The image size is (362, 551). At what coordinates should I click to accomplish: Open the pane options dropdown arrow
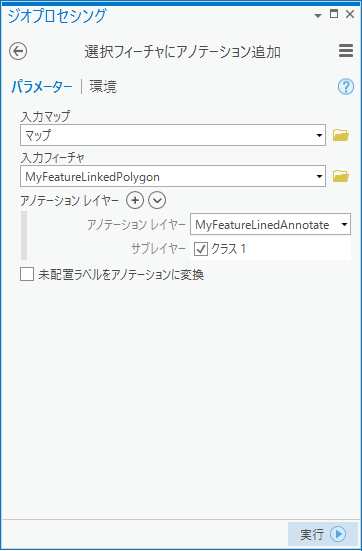[x=318, y=15]
